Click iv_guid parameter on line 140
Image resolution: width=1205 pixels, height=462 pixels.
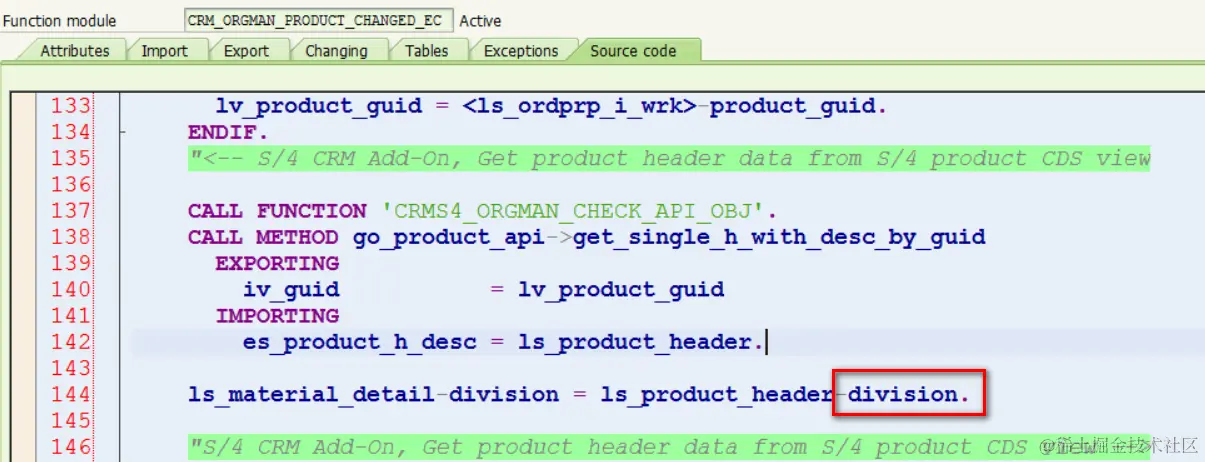tap(291, 290)
